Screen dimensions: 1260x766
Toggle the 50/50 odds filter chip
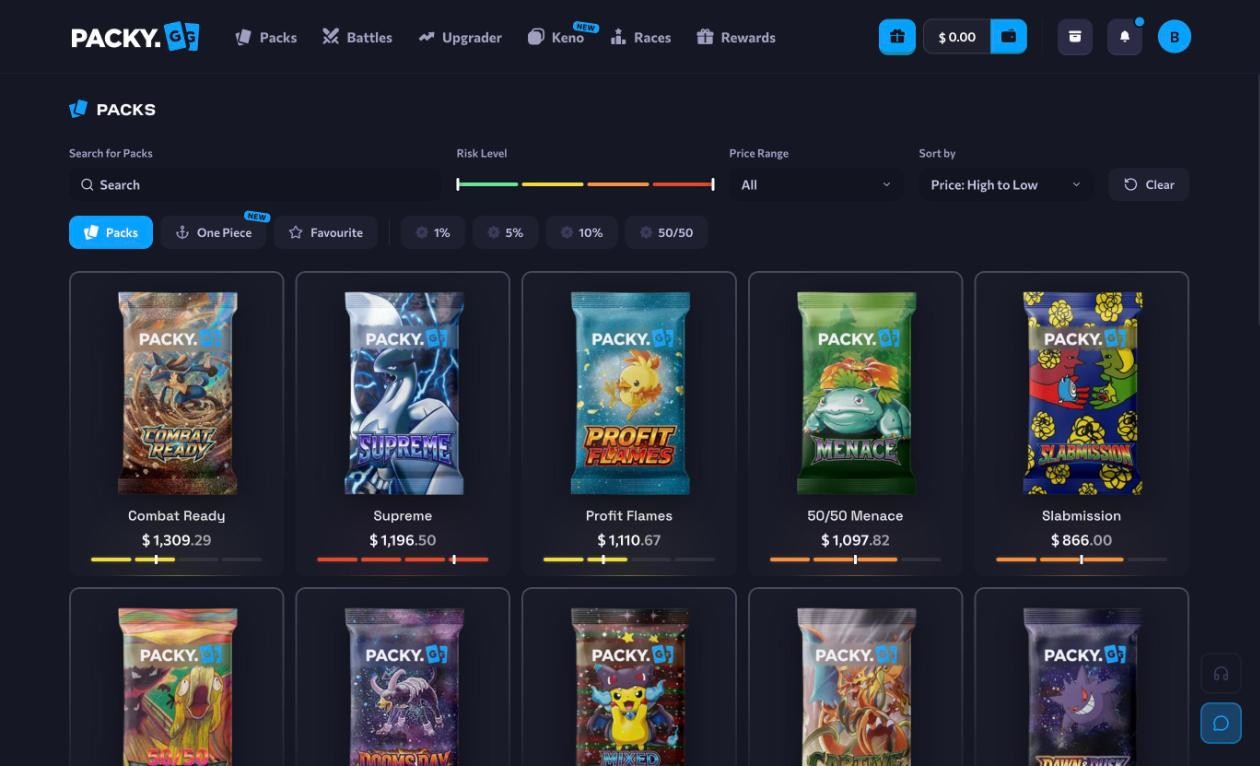[667, 232]
